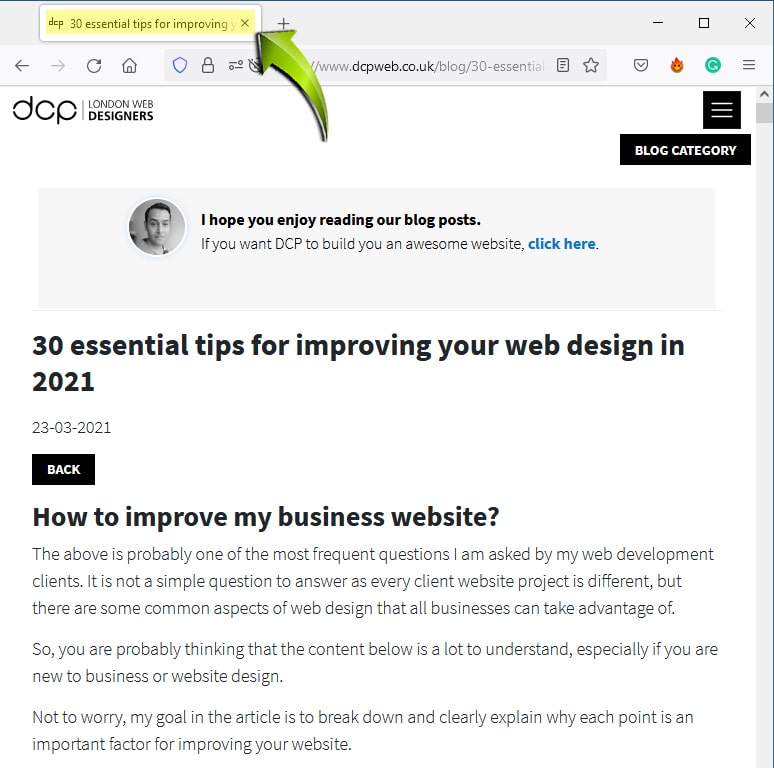Open a new tab with plus button
The height and width of the screenshot is (768, 774).
283,23
